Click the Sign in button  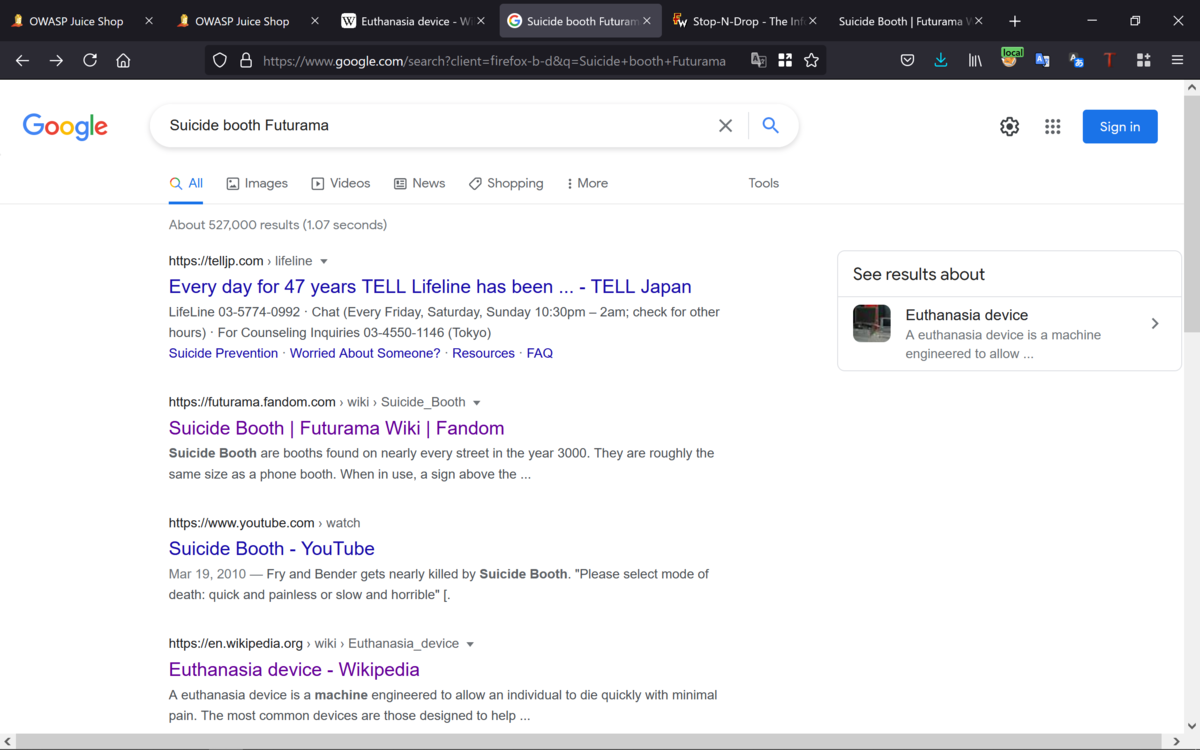(x=1120, y=126)
